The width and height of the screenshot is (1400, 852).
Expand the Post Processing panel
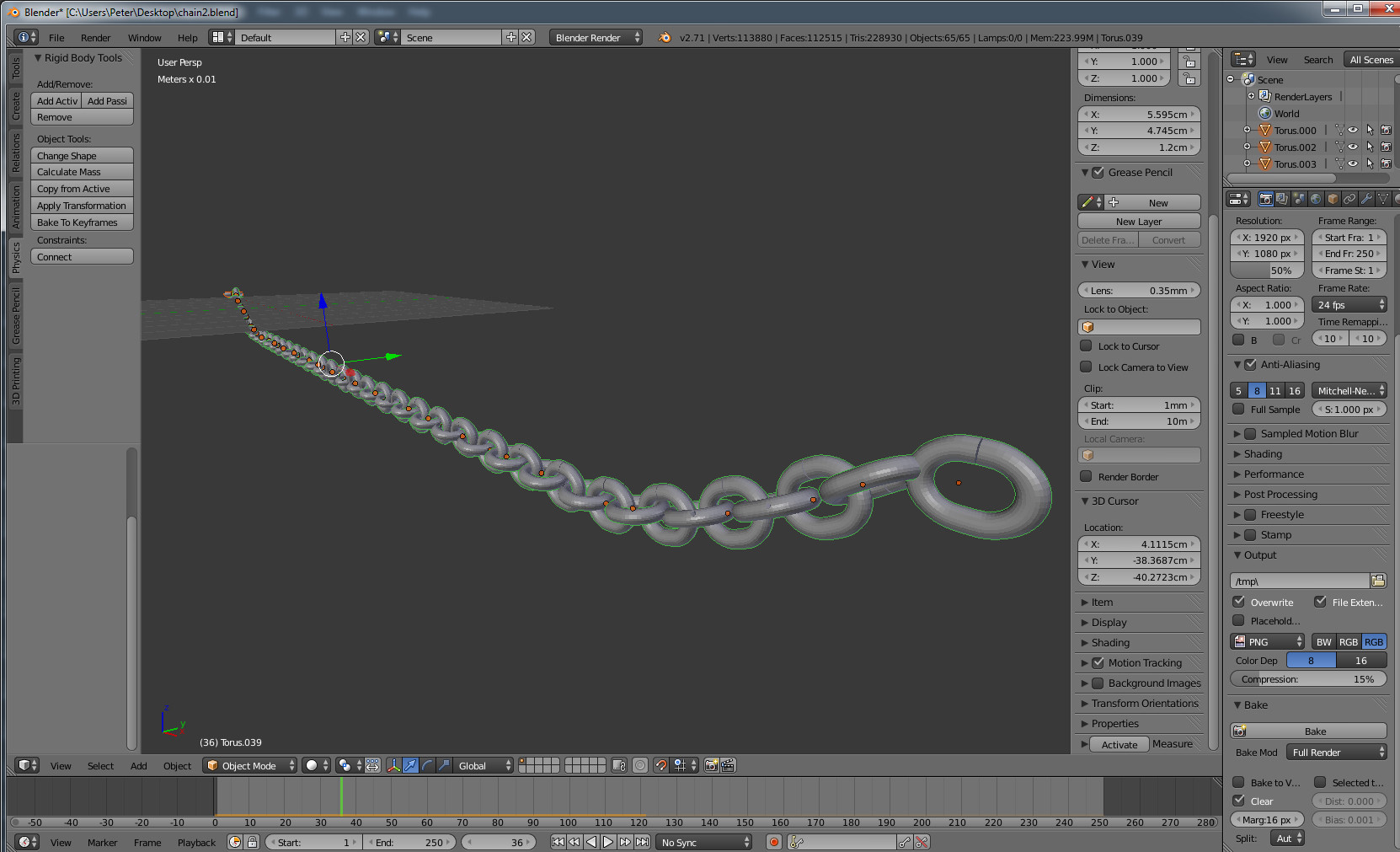point(1280,494)
